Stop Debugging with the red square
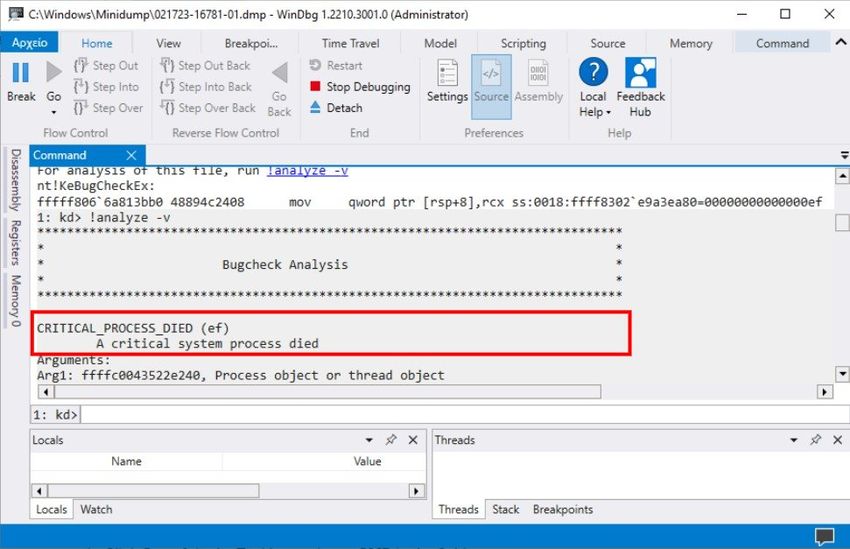Viewport: 850px width, 549px height. (360, 87)
